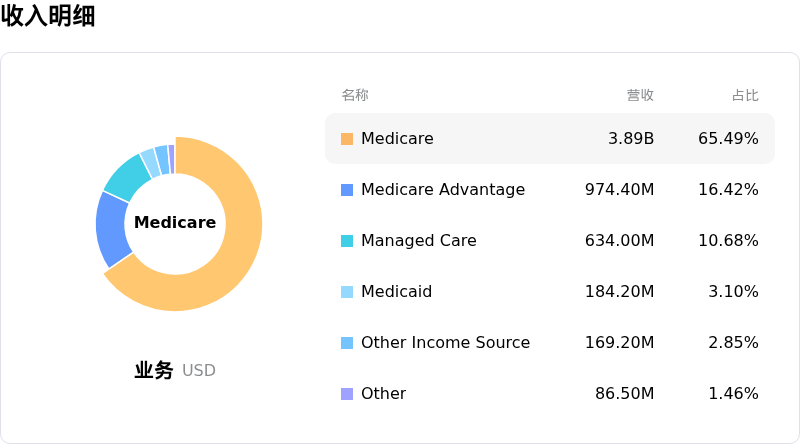Click the cyan Managed Care legend swatch
Image resolution: width=800 pixels, height=444 pixels.
coord(347,241)
